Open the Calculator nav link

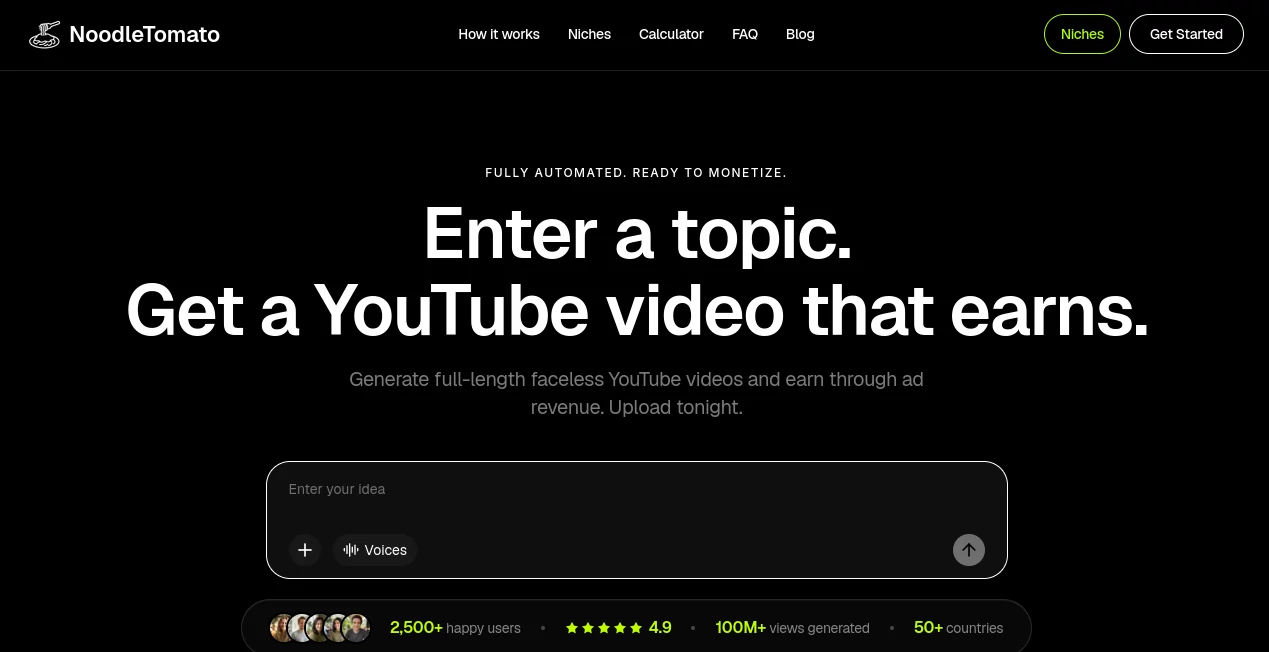tap(671, 34)
